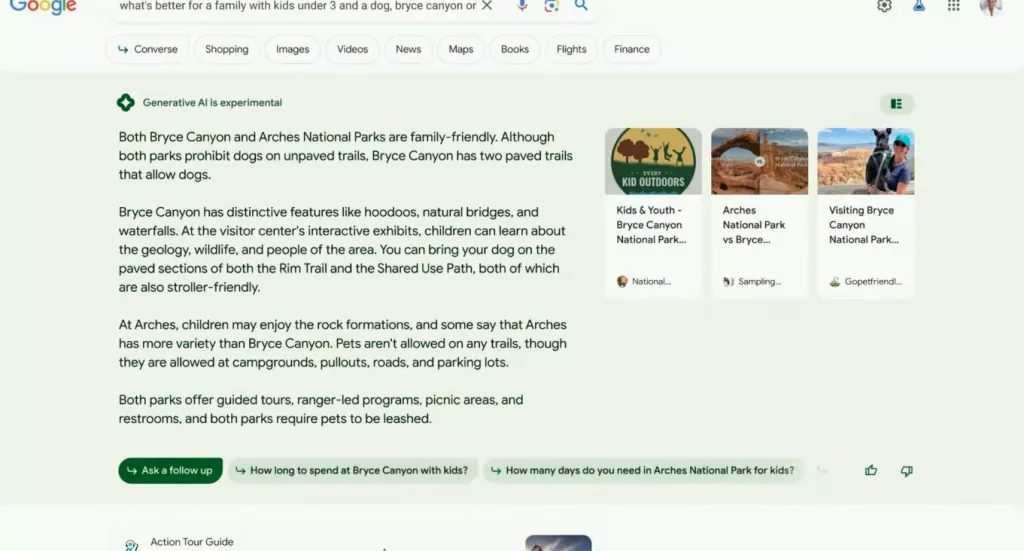Open Google Lens image search
The image size is (1024, 551).
[551, 6]
